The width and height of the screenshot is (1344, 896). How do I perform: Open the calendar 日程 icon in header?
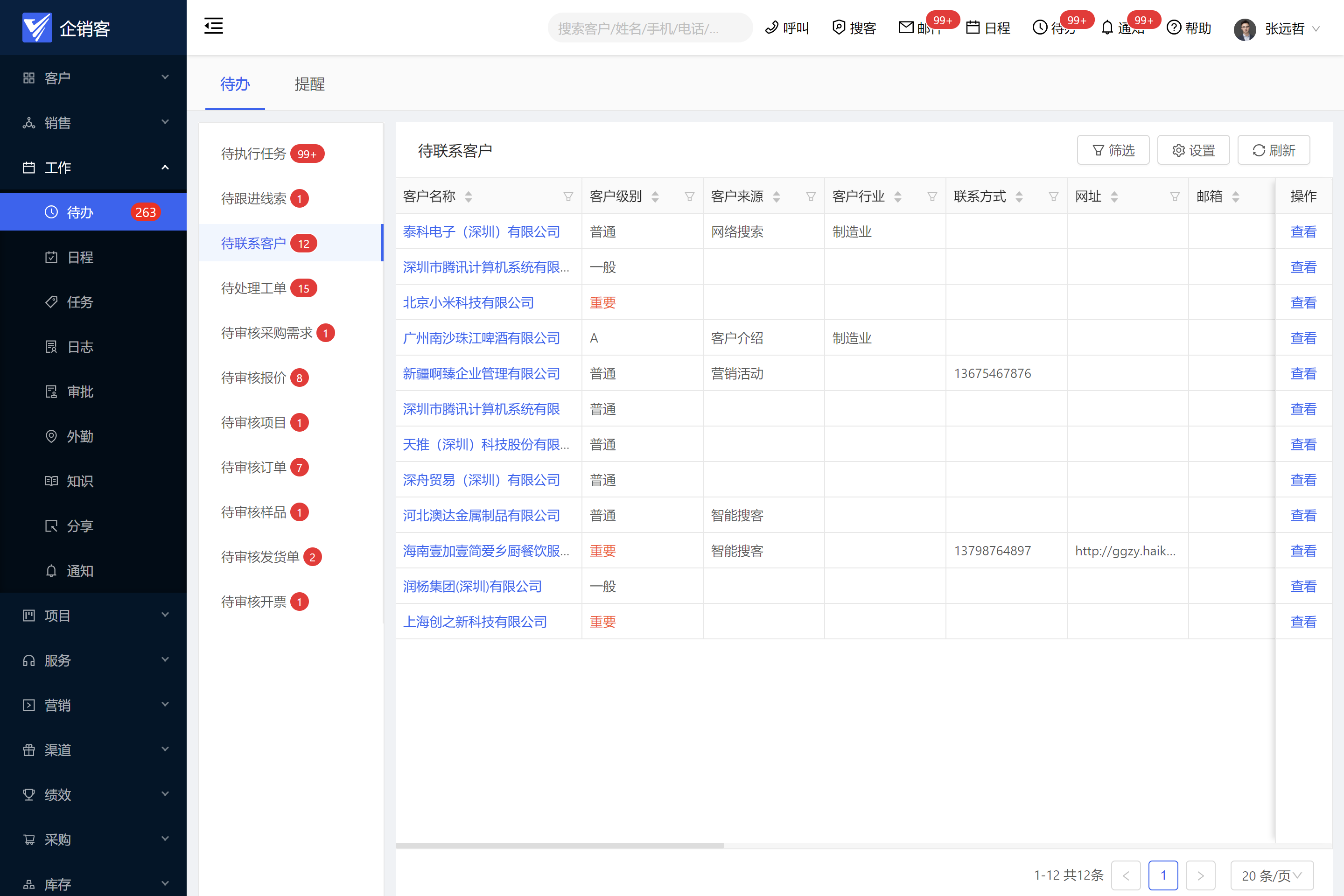[973, 28]
